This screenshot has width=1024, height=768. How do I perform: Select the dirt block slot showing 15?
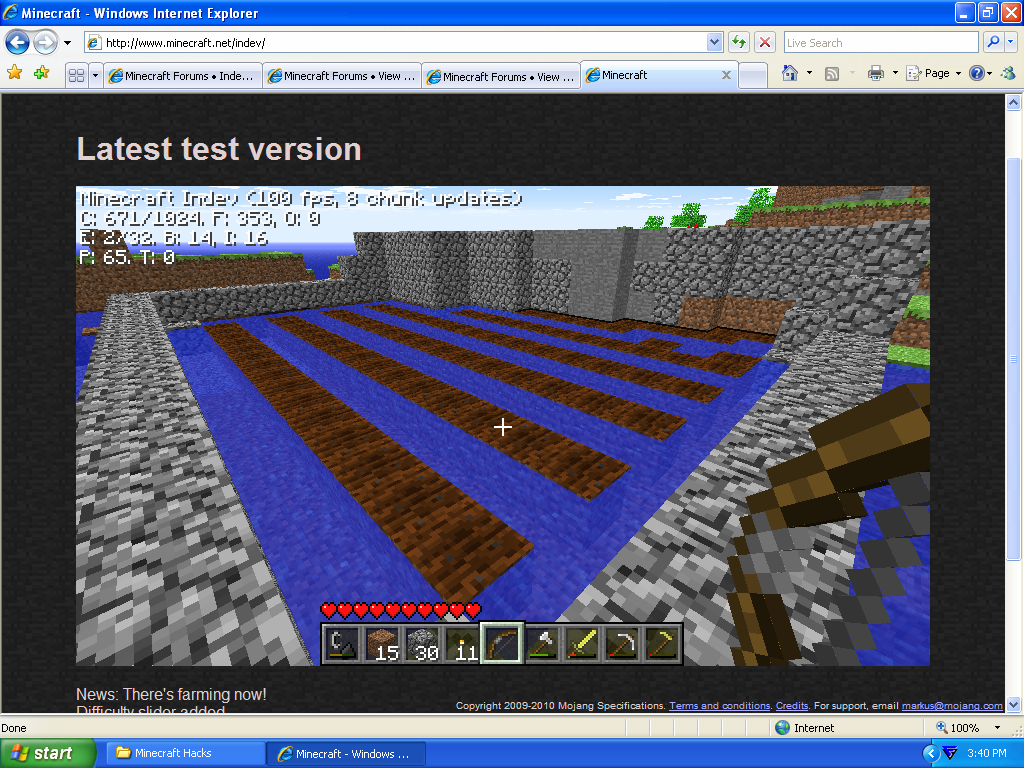(382, 644)
